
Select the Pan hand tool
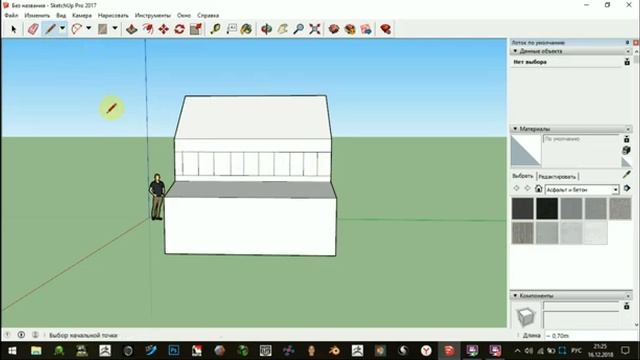coord(282,29)
